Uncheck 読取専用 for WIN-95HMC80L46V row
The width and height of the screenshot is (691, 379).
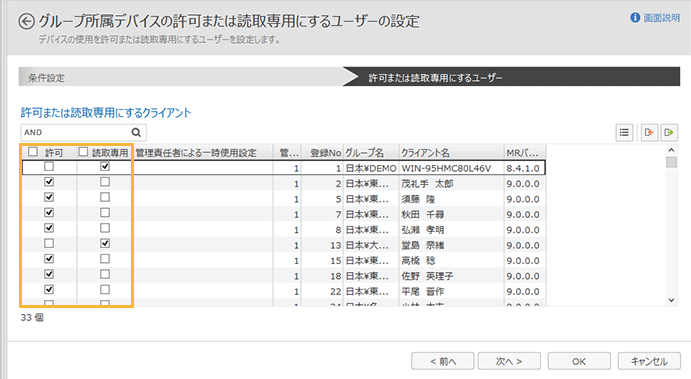coord(105,167)
